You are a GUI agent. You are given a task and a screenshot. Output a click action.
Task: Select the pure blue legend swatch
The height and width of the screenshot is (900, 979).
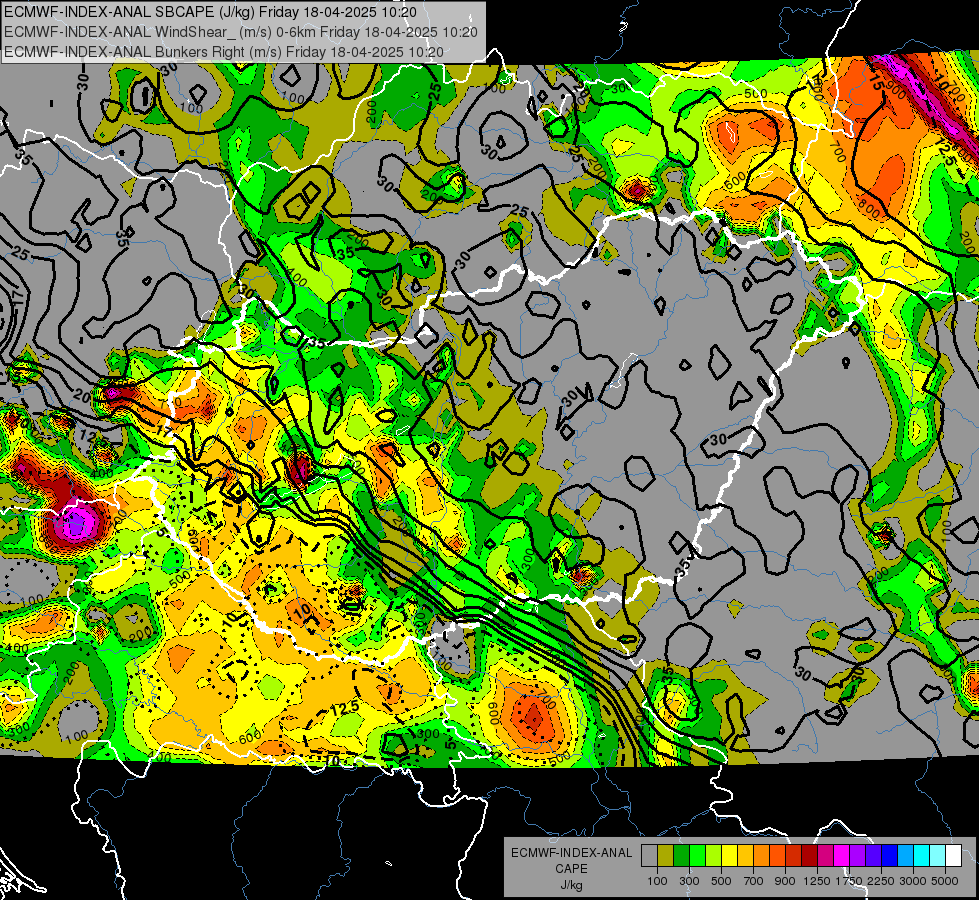[x=890, y=856]
